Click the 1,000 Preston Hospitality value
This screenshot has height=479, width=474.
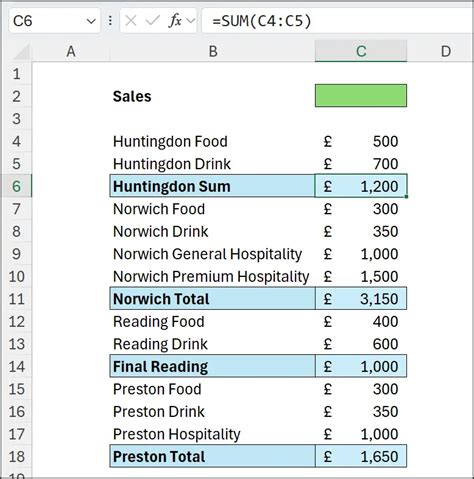[361, 434]
